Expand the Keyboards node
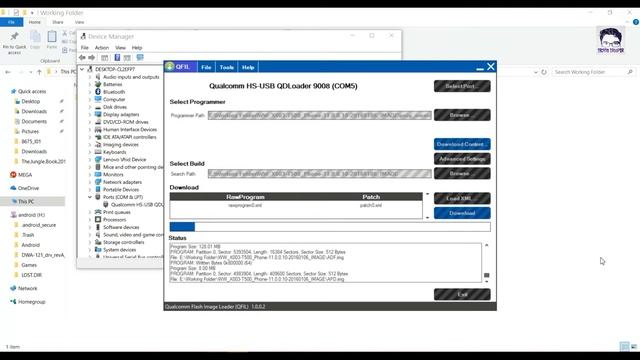The width and height of the screenshot is (640, 360). (90, 152)
